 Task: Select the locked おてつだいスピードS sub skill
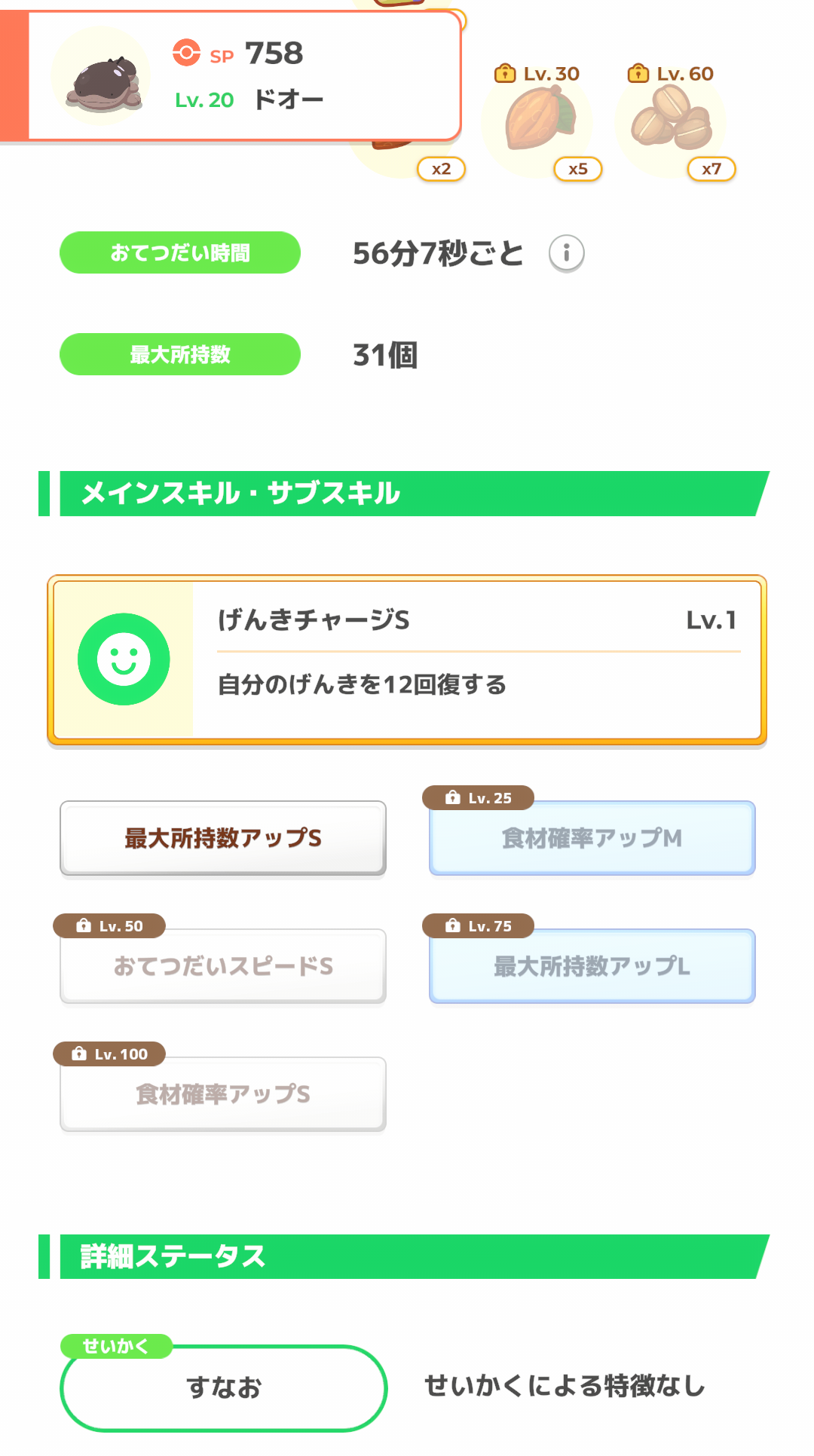pos(223,966)
